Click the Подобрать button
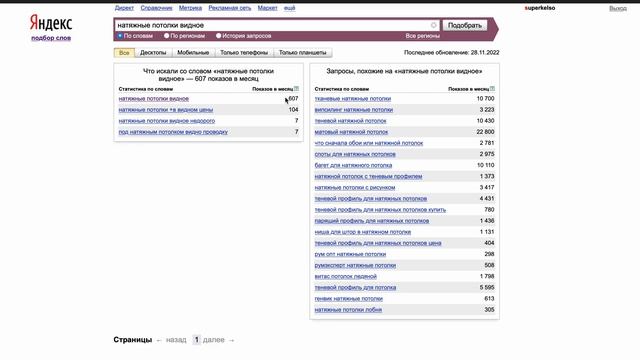Image resolution: width=640 pixels, height=360 pixels. (x=464, y=25)
